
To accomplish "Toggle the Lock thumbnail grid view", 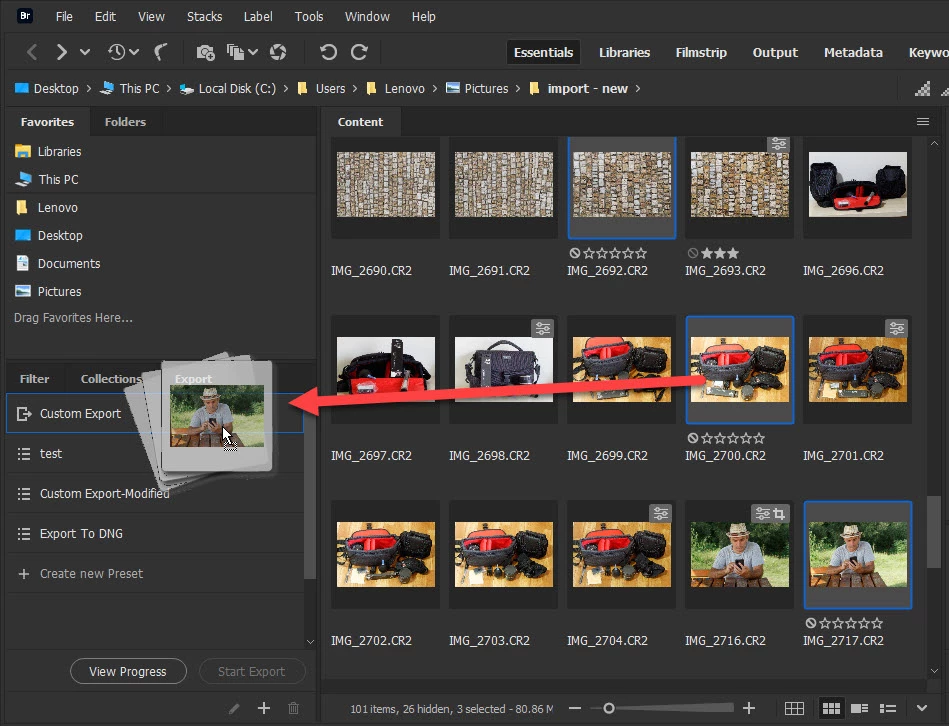I will pyautogui.click(x=794, y=708).
